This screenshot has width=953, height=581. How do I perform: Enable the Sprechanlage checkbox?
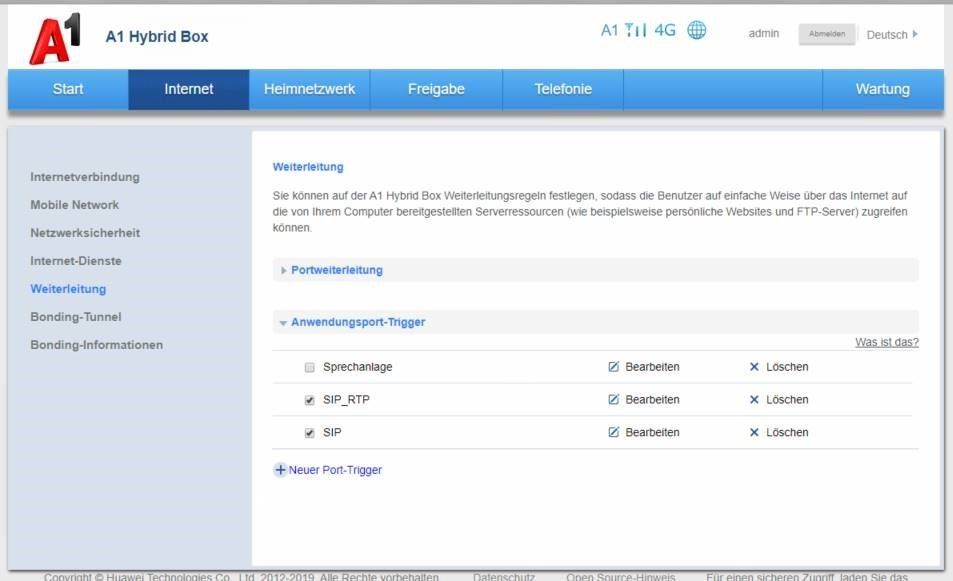click(310, 368)
